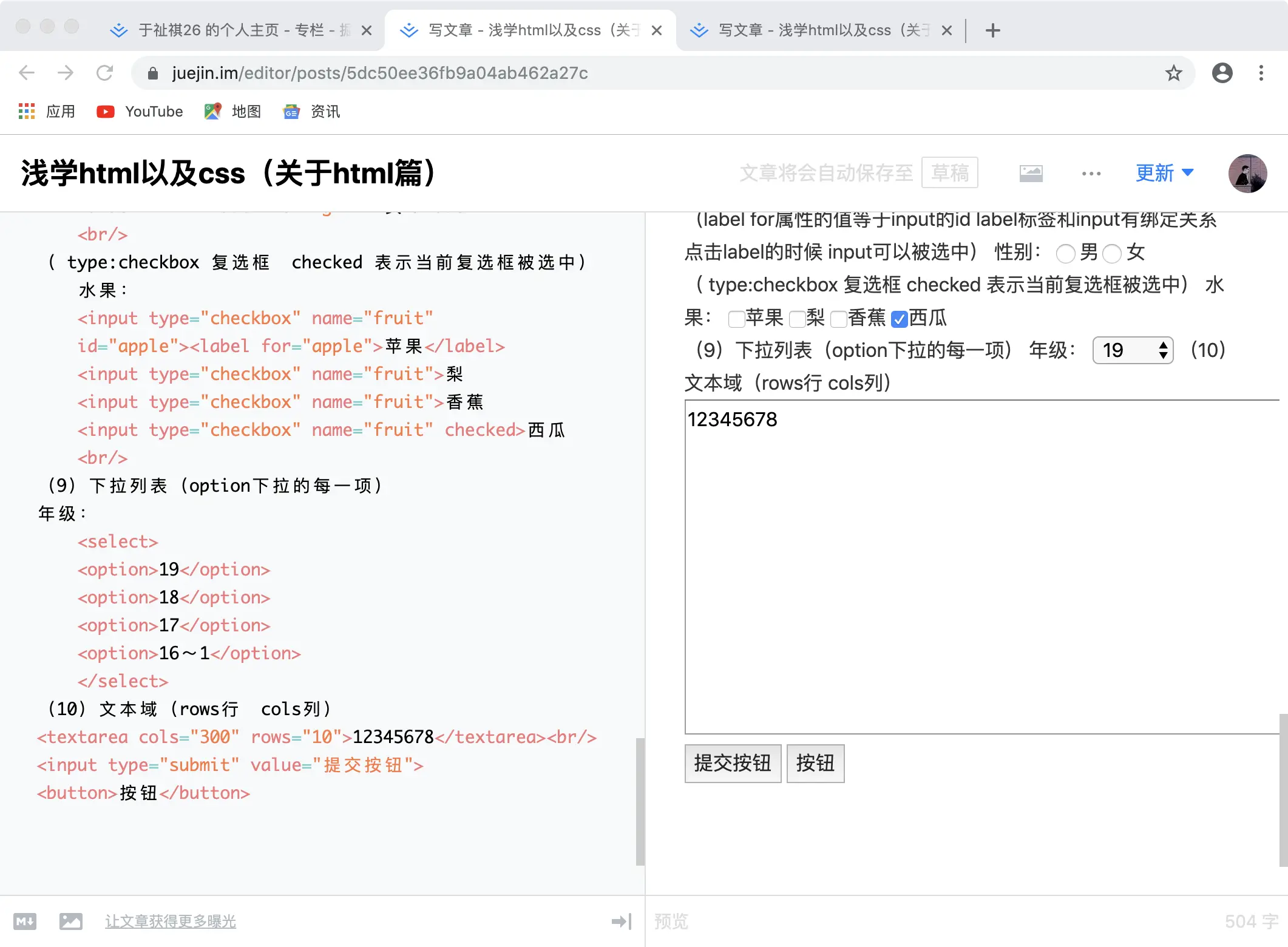
Task: Click the Markdown icon in bottom toolbar
Action: coord(25,922)
